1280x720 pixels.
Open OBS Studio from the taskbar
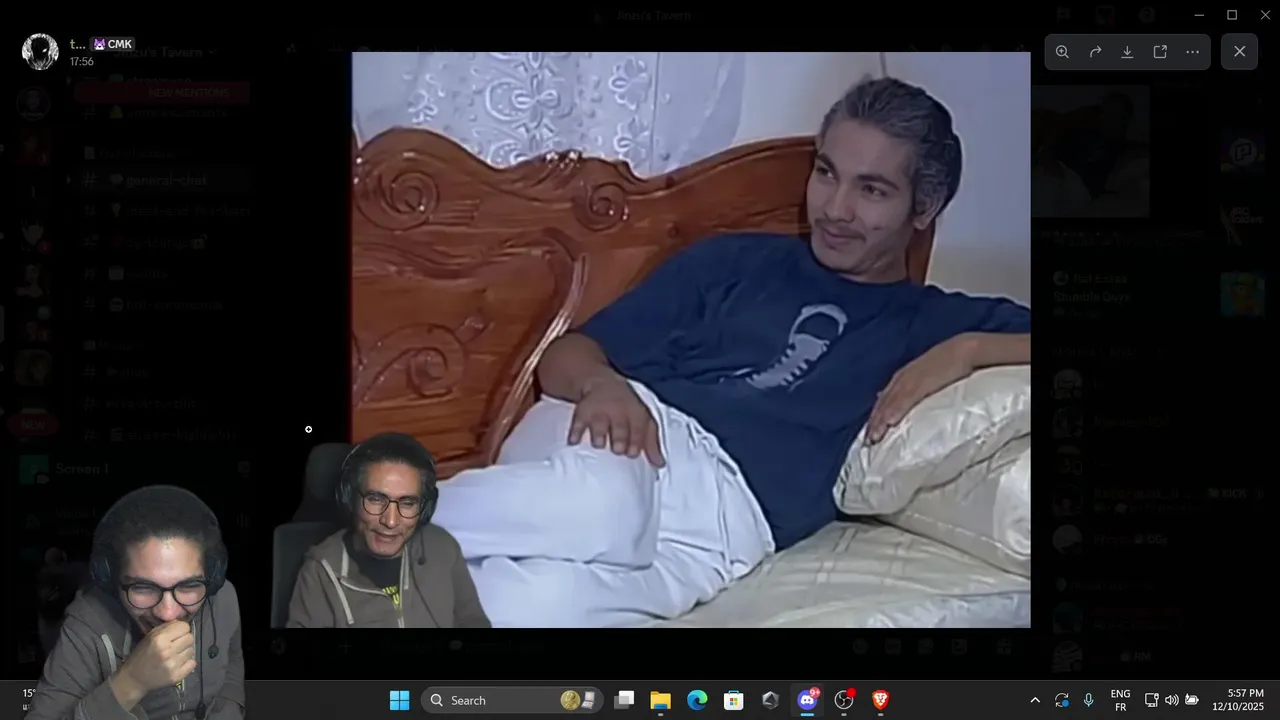pos(844,700)
